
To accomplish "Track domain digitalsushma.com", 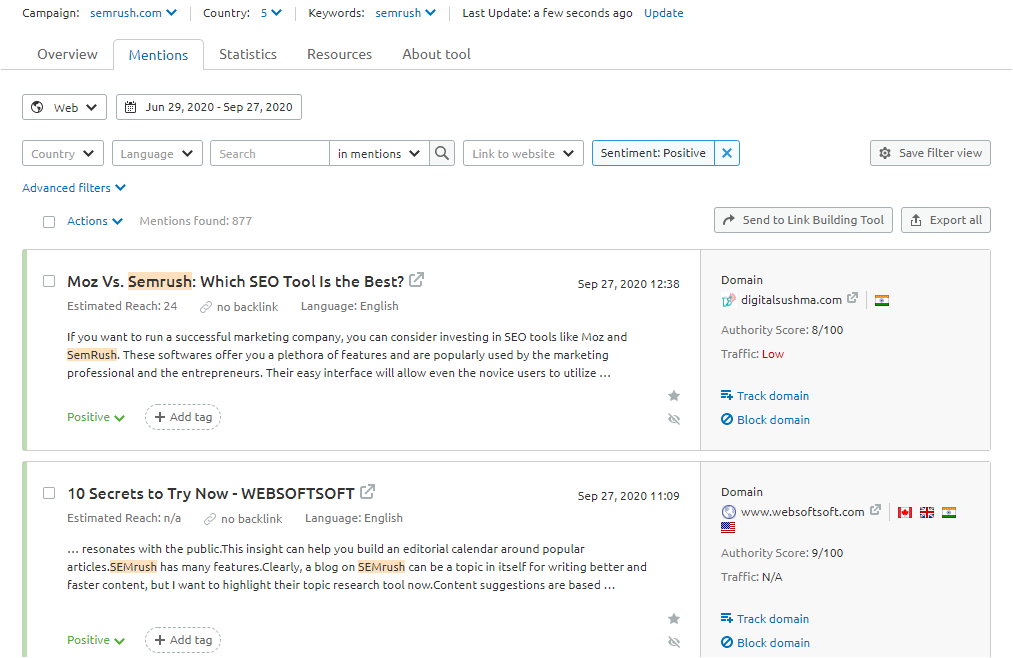I will (765, 396).
